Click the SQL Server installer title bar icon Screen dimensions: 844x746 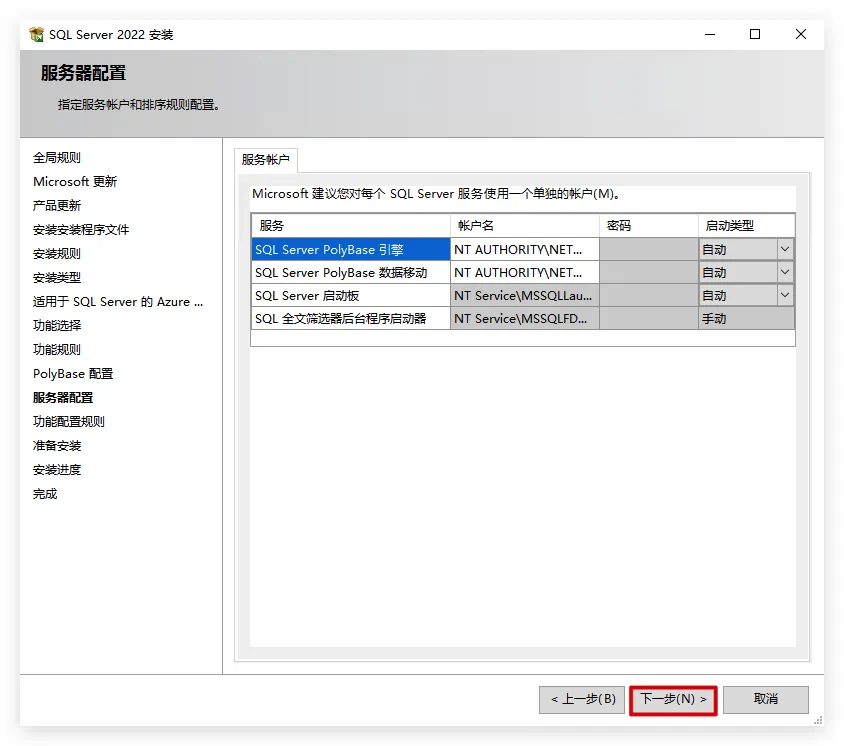tap(37, 35)
